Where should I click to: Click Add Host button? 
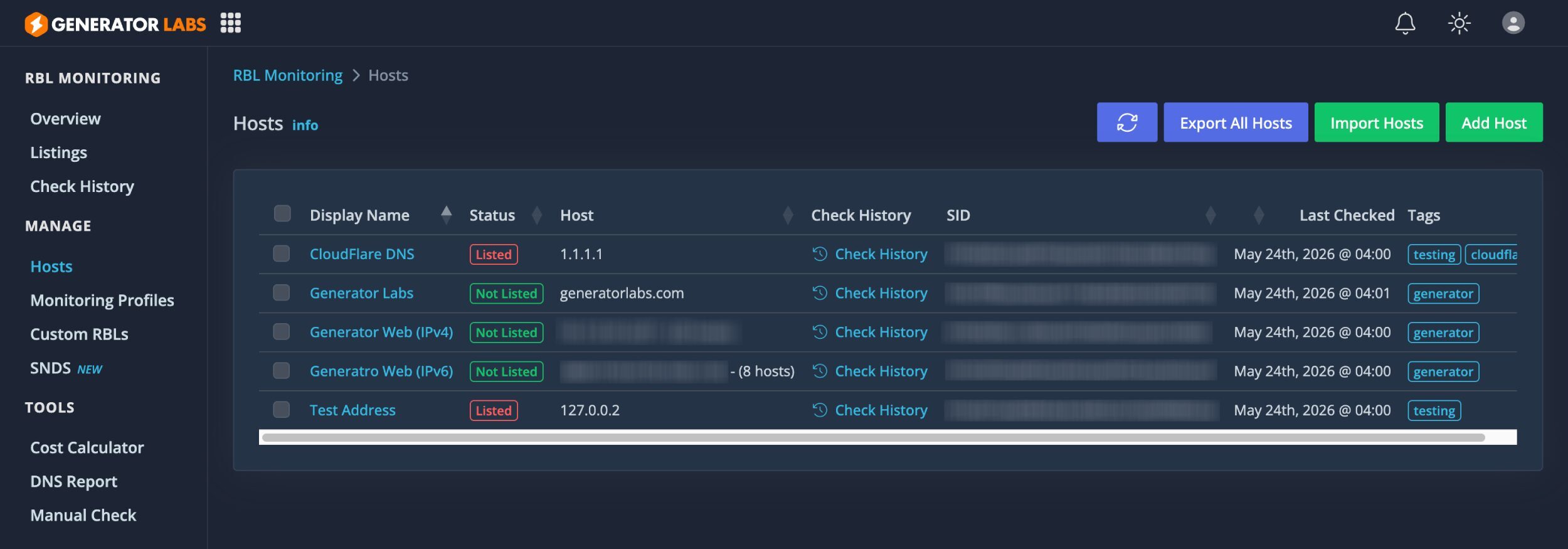pos(1494,122)
